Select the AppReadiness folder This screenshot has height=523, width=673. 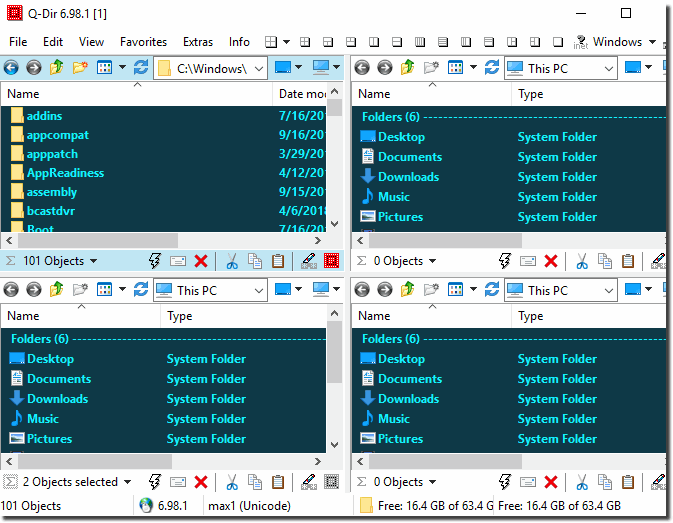click(x=65, y=173)
